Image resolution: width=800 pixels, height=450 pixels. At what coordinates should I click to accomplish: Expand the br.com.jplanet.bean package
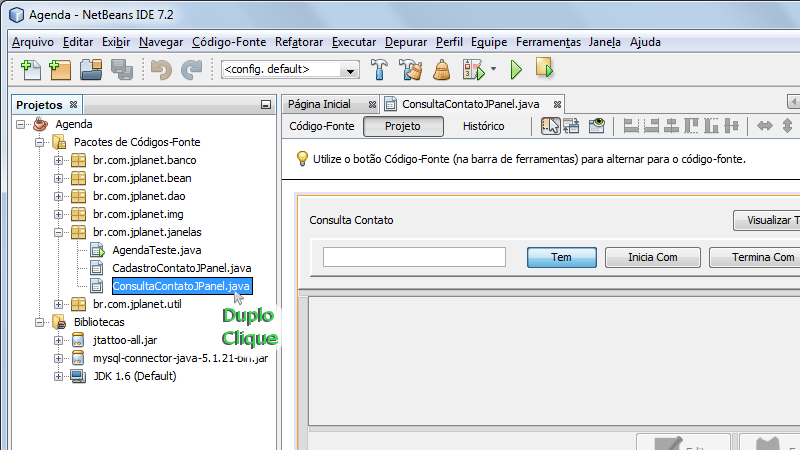58,179
